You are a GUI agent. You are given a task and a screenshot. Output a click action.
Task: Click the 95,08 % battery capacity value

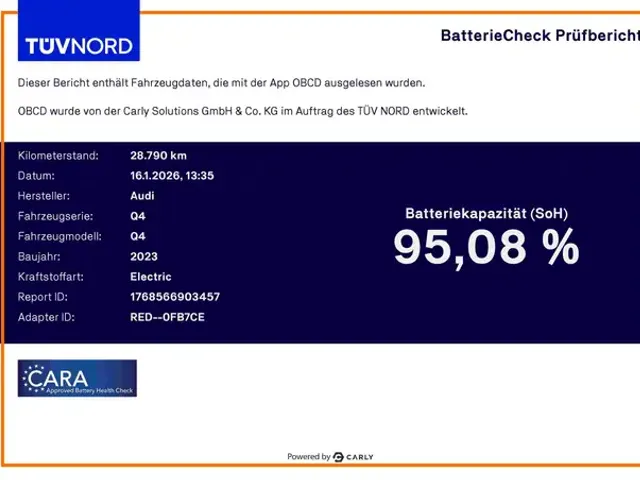click(x=486, y=247)
